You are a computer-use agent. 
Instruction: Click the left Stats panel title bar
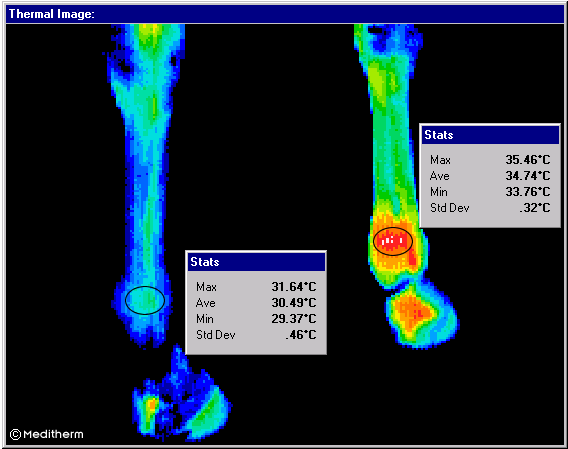[256, 262]
